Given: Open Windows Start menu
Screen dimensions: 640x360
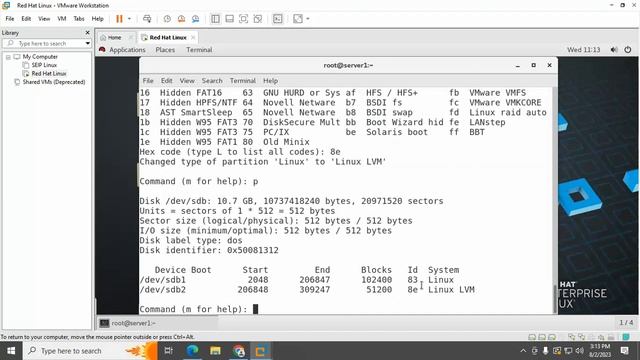Looking at the screenshot, I should pos(11,351).
